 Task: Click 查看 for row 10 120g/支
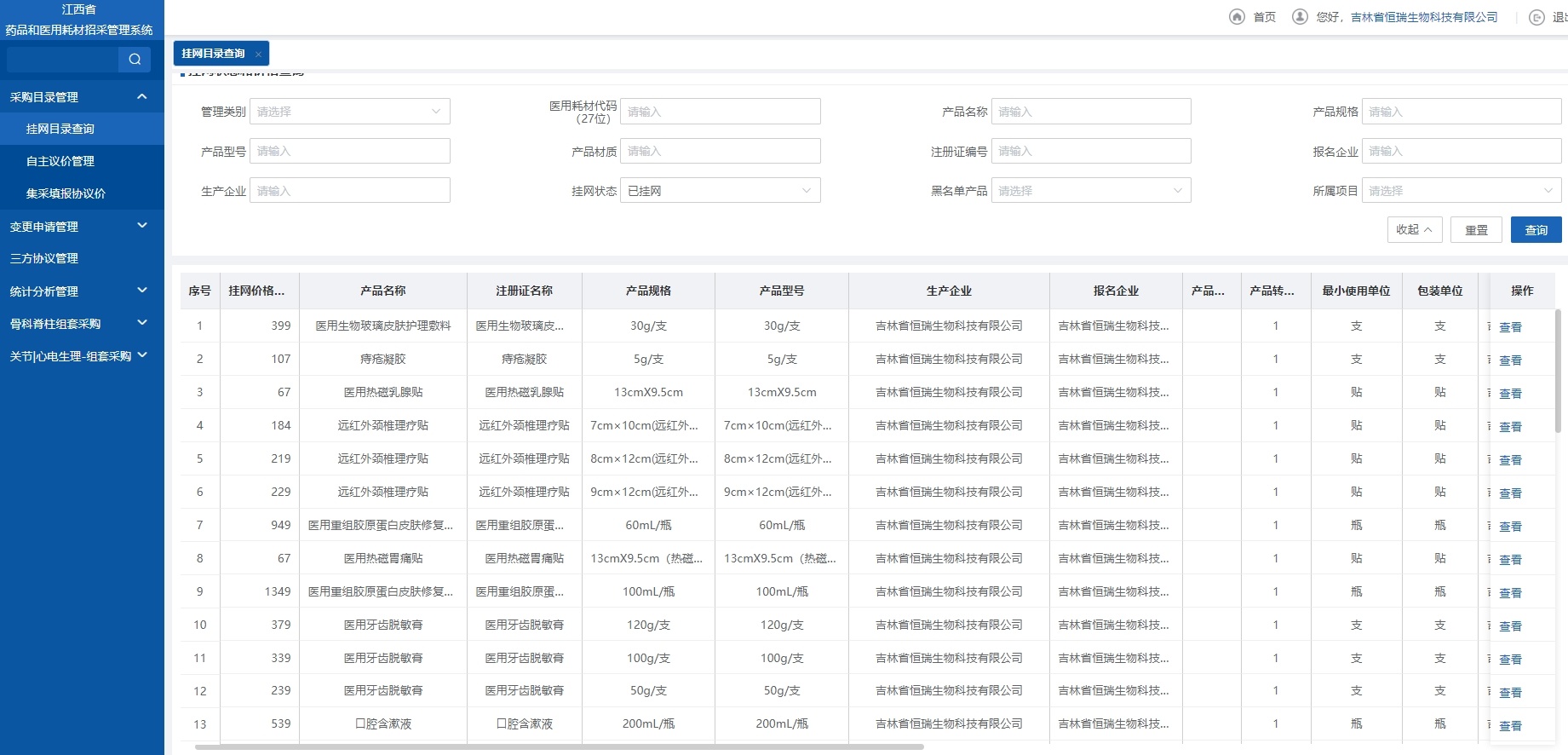(1510, 626)
